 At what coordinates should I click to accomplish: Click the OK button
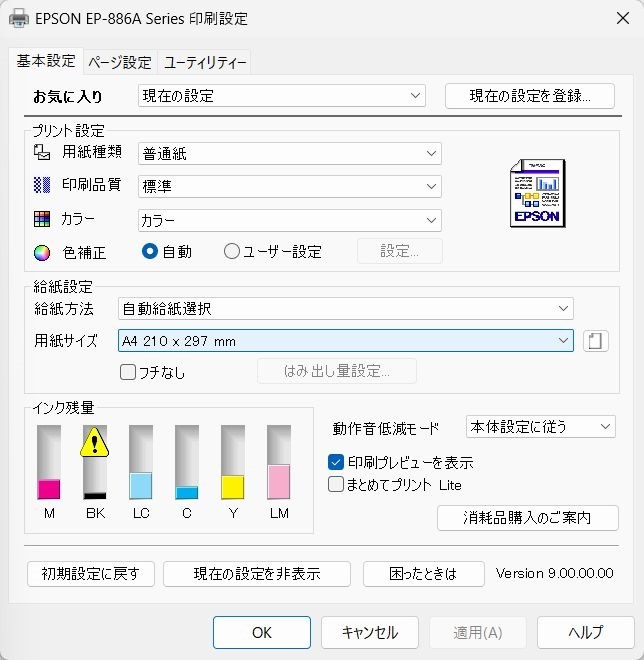click(262, 632)
